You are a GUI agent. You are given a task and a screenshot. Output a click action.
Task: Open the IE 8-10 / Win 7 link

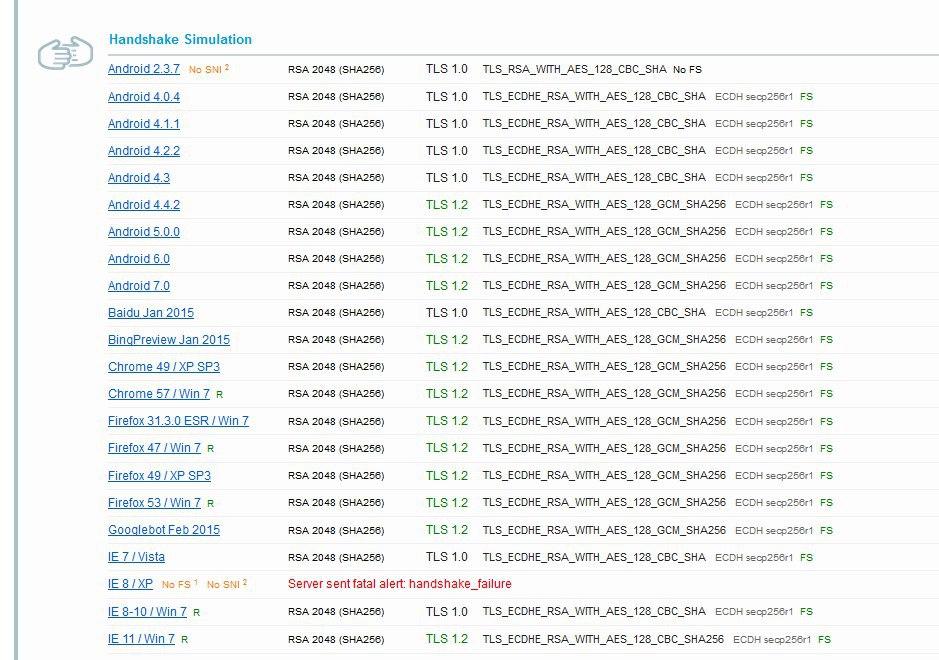147,611
